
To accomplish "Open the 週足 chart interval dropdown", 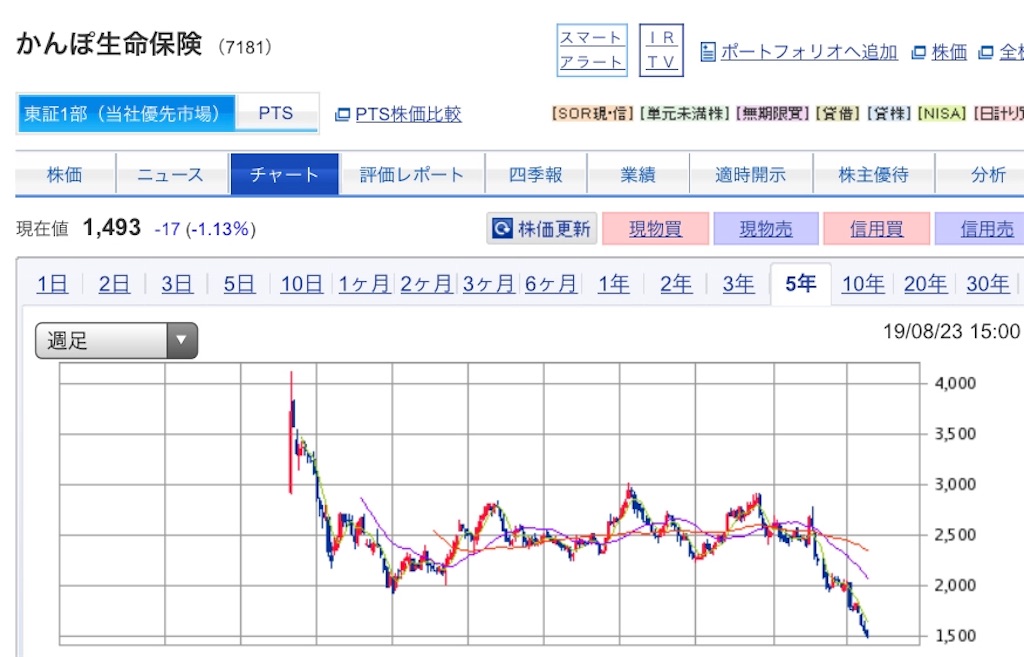I will (116, 340).
